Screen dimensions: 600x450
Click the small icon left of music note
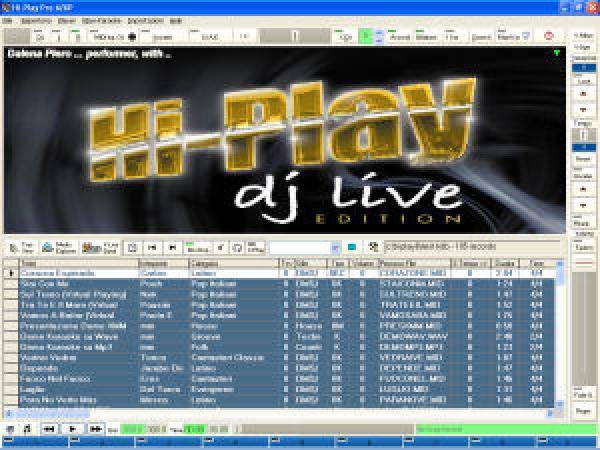pyautogui.click(x=10, y=429)
